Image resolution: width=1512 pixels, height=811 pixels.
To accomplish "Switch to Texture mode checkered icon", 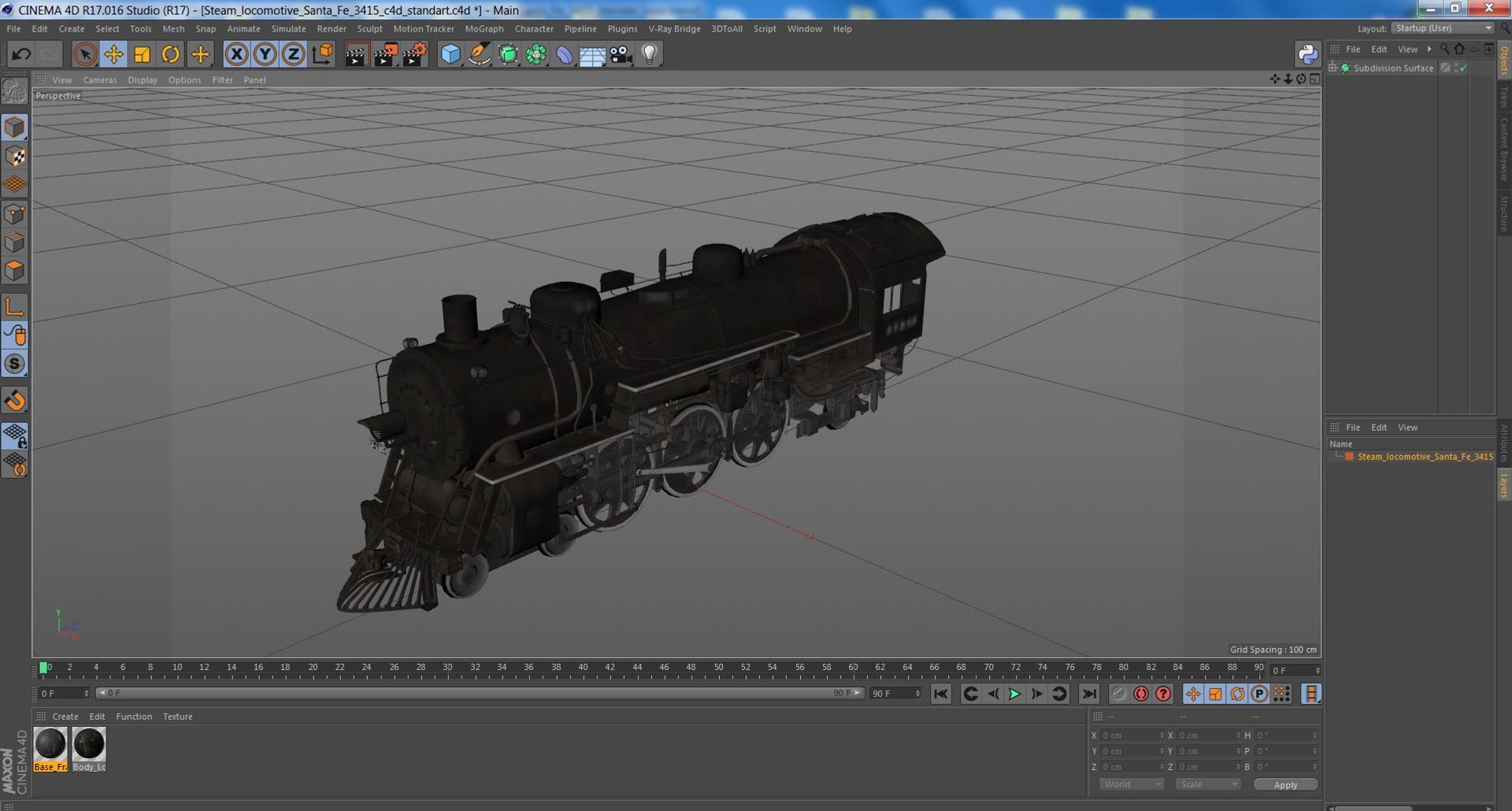I will [15, 157].
